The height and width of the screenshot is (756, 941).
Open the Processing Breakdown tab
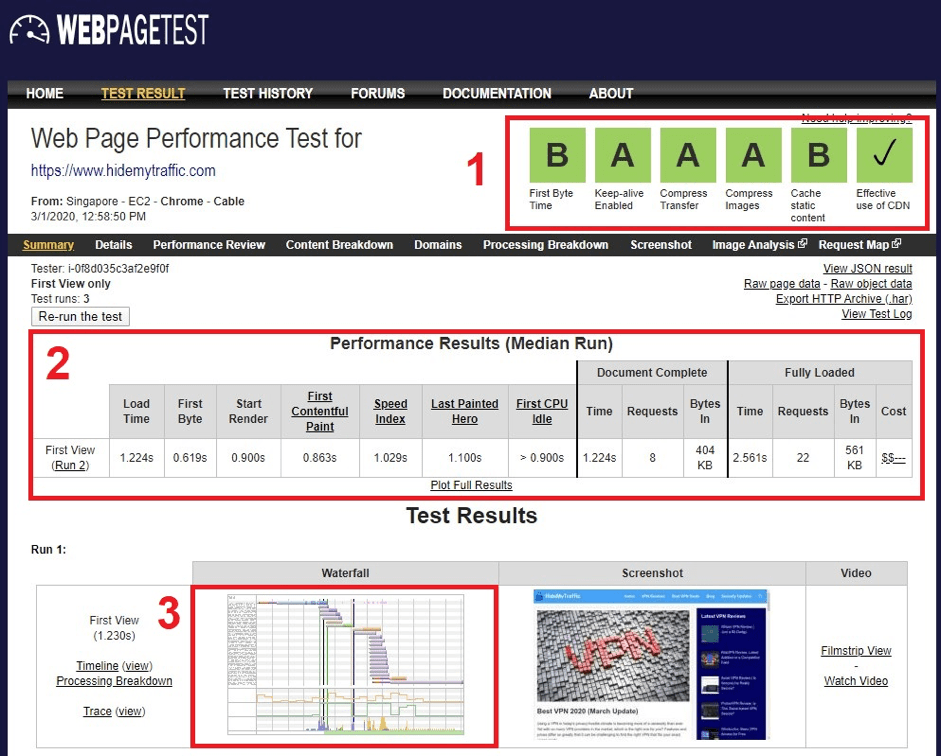(546, 245)
